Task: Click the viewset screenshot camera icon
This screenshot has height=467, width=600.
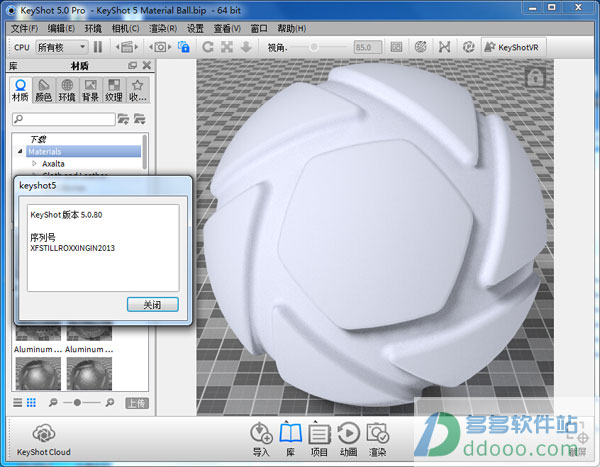Action: (160, 47)
